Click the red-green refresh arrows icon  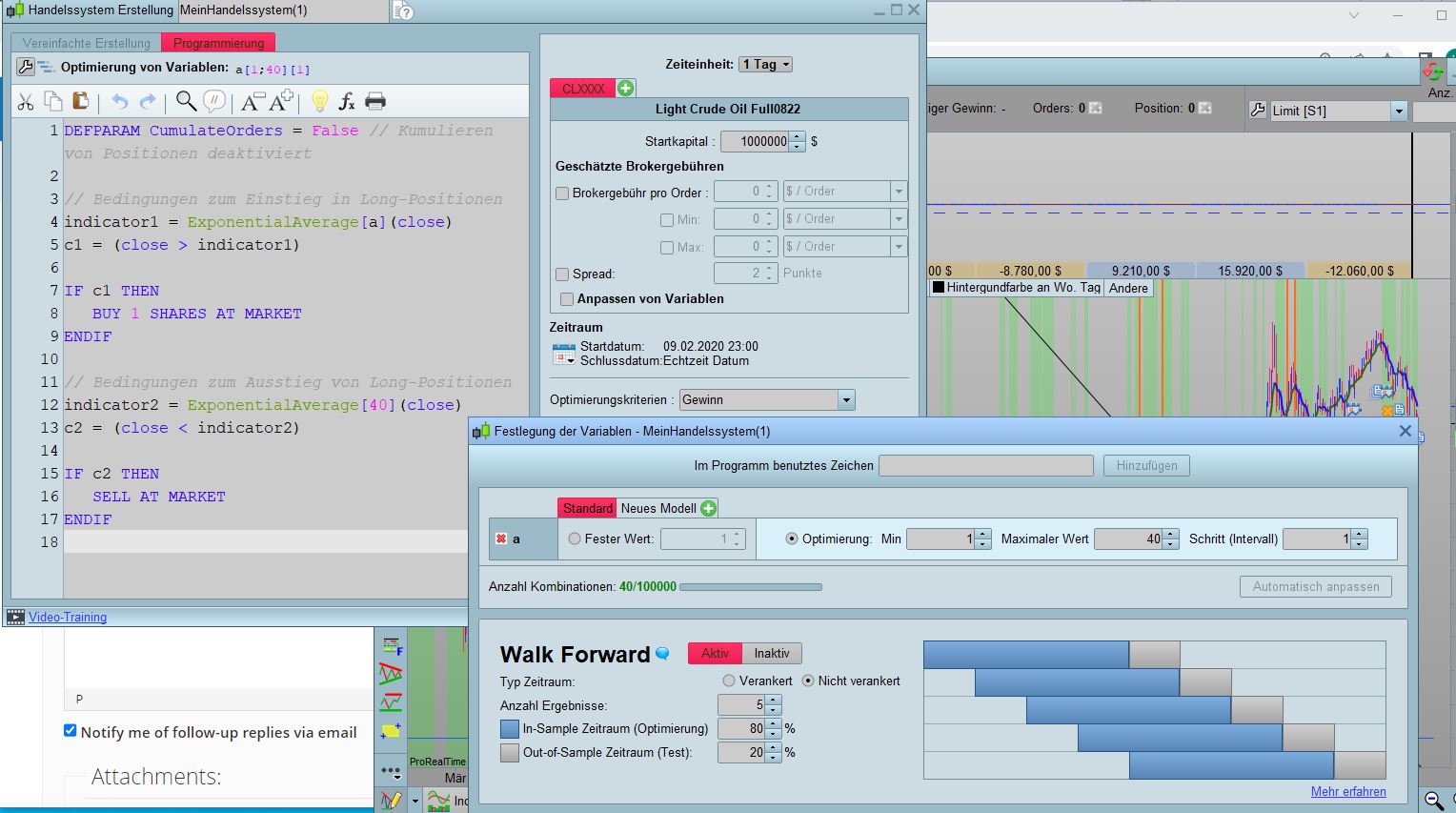tap(1433, 71)
